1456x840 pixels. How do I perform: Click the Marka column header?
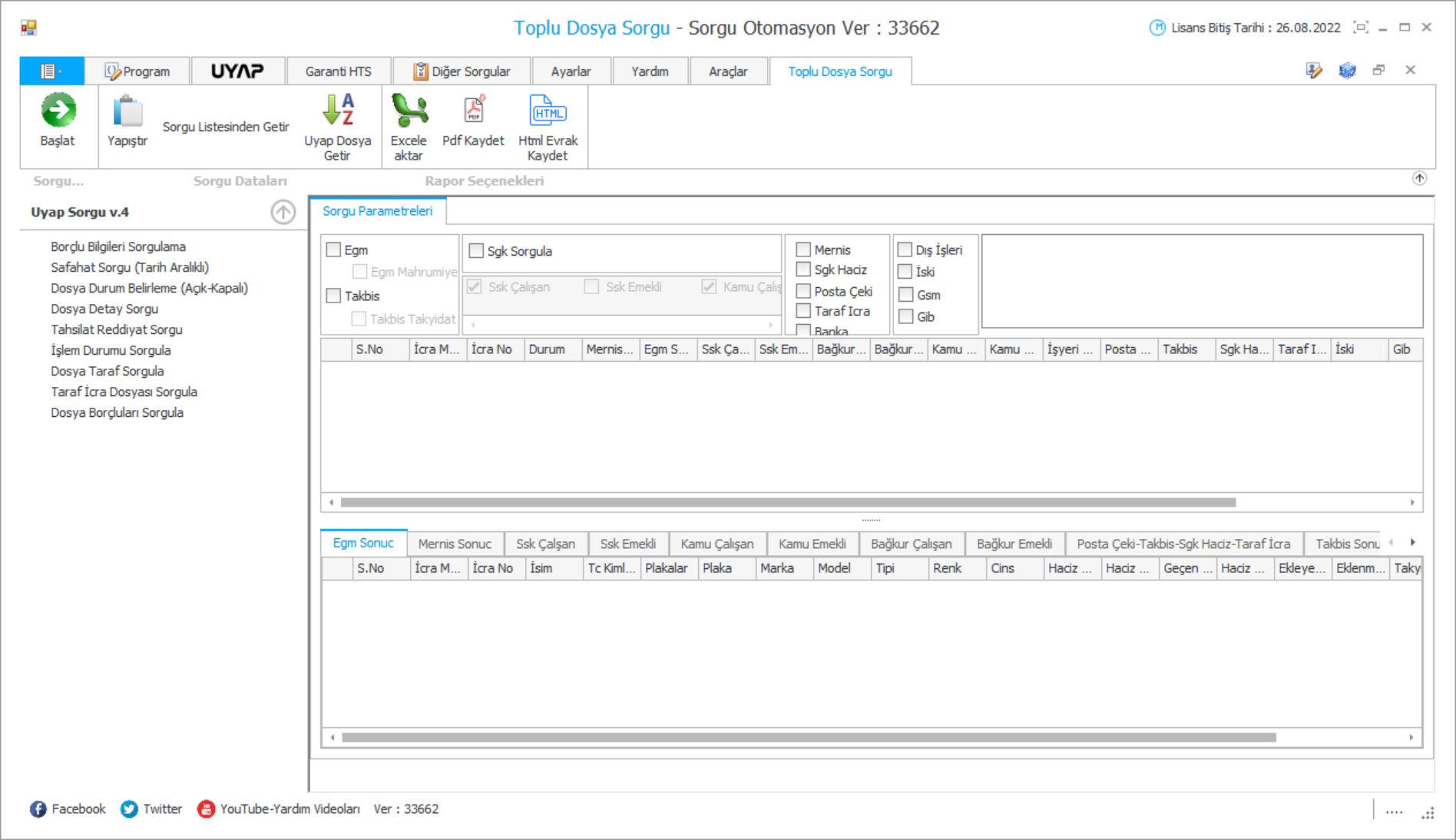point(784,568)
